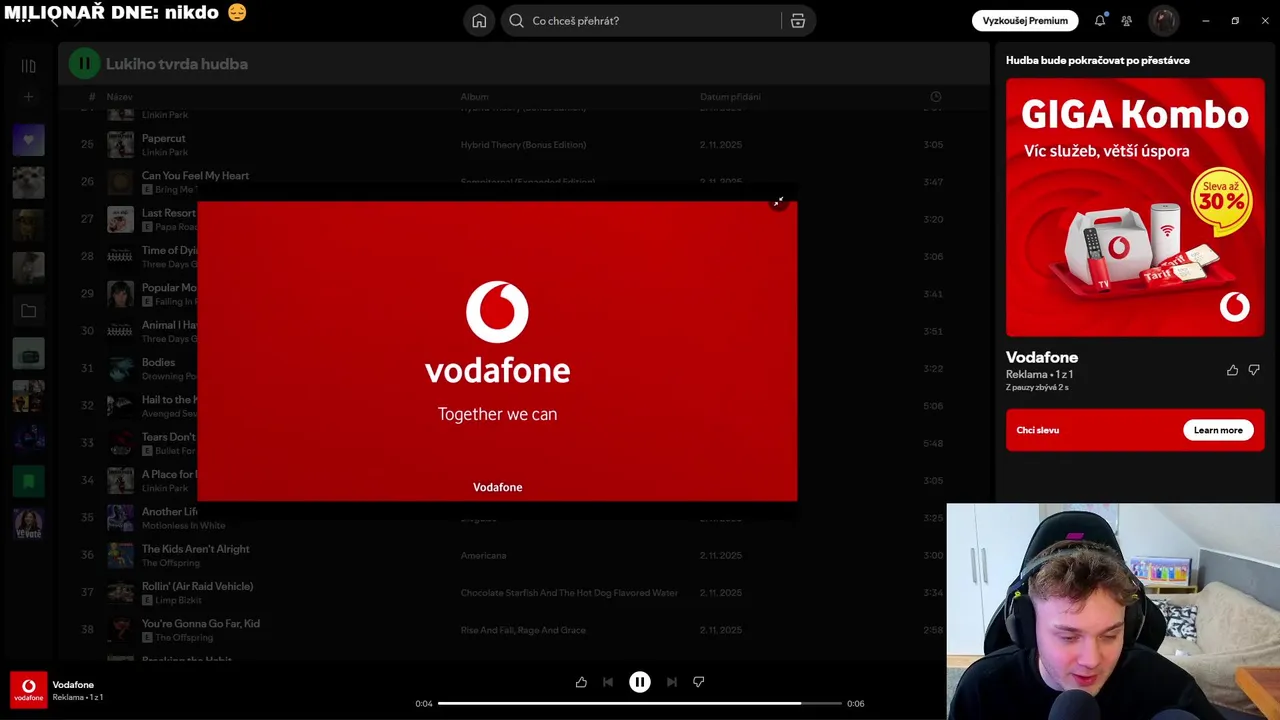Open Liked Songs in sidebar

point(28,140)
